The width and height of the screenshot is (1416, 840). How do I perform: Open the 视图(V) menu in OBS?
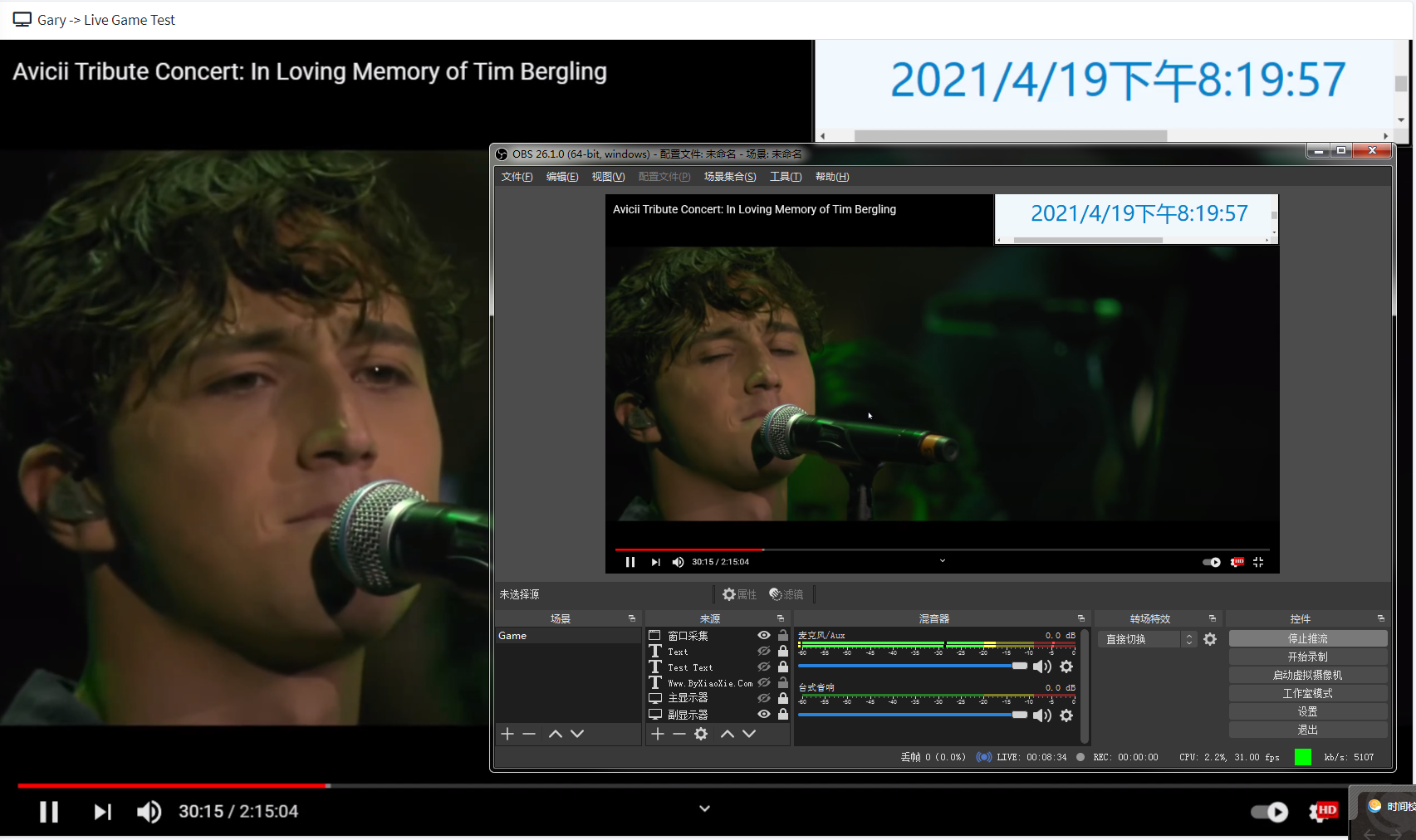click(x=608, y=177)
